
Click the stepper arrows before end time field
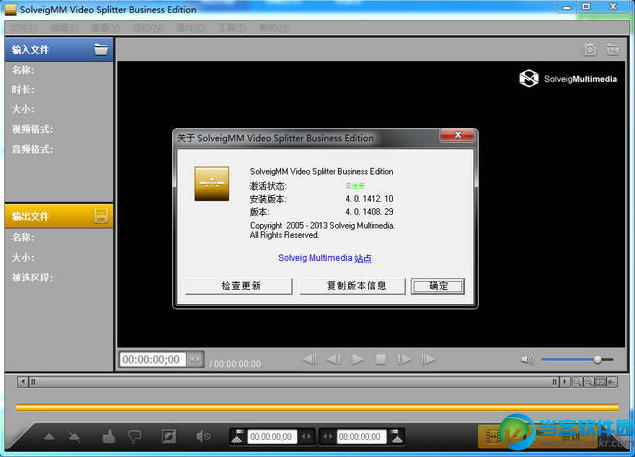pos(327,437)
